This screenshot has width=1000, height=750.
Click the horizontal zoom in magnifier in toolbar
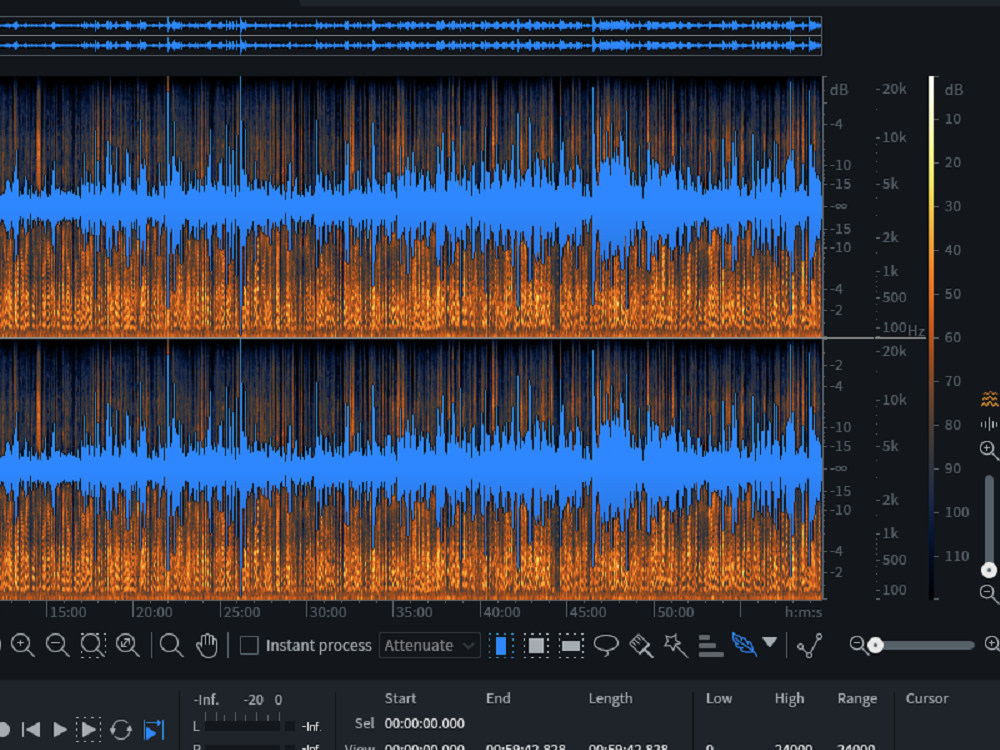[x=23, y=645]
